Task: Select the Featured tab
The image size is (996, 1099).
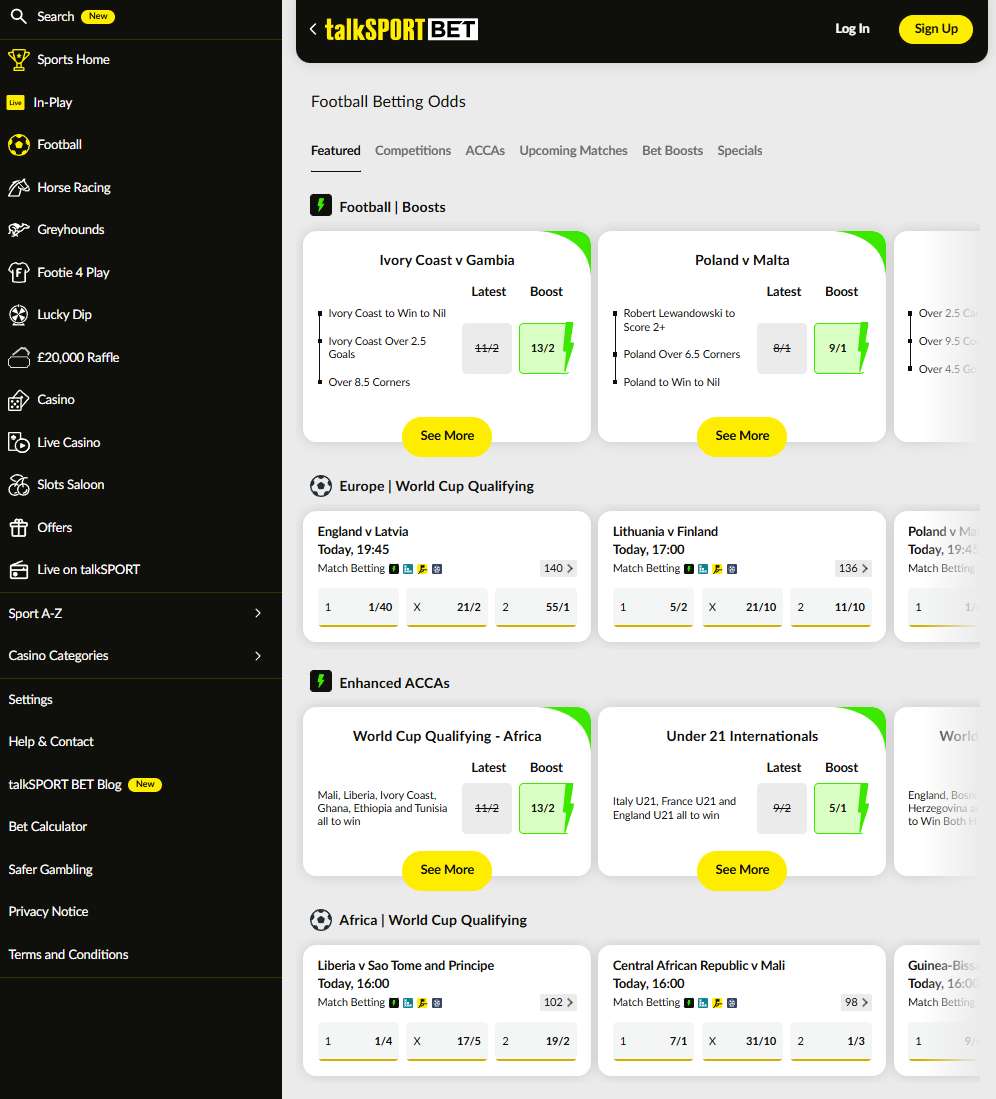Action: pyautogui.click(x=336, y=151)
